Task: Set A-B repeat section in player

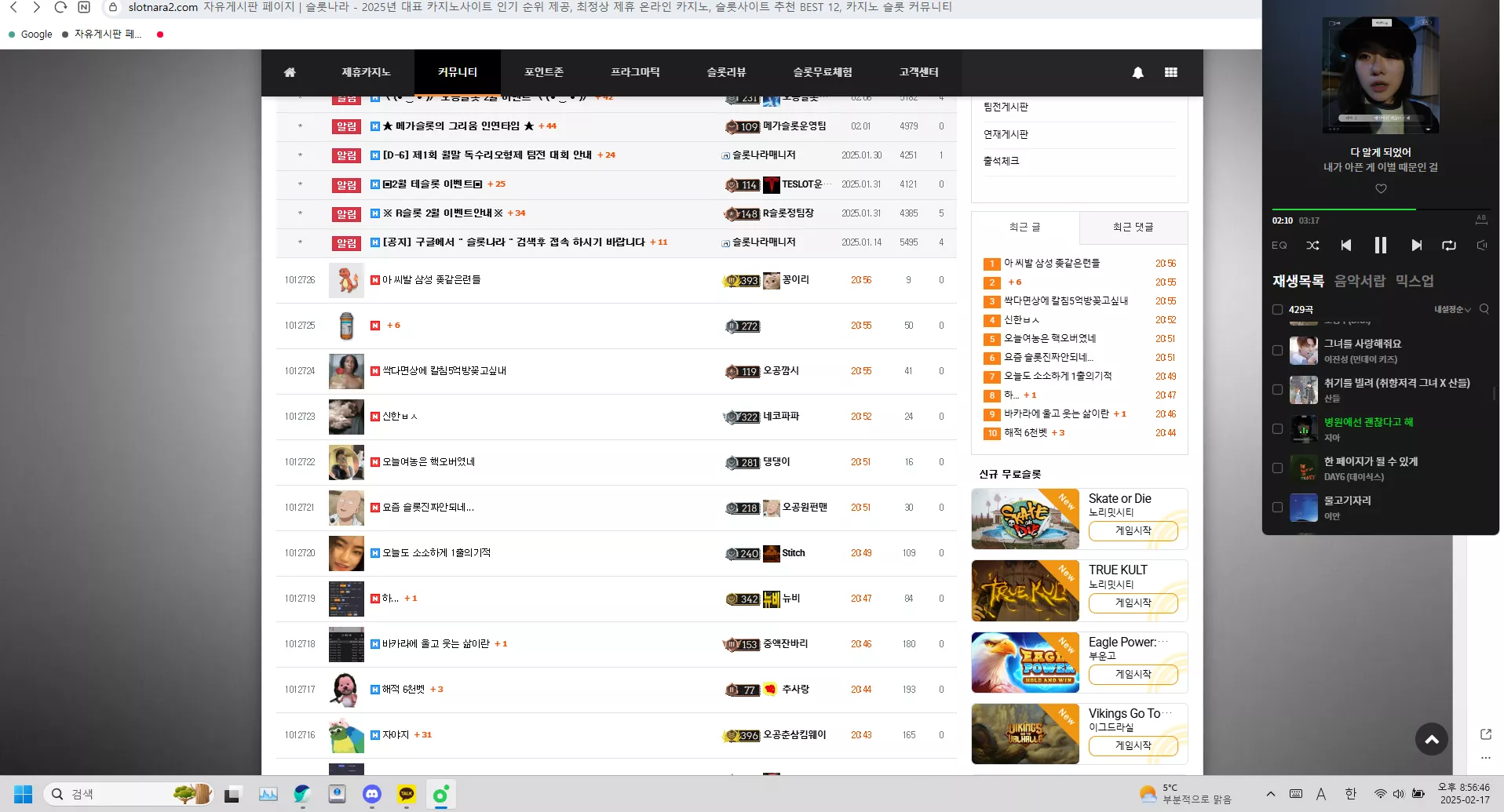Action: pyautogui.click(x=1482, y=220)
